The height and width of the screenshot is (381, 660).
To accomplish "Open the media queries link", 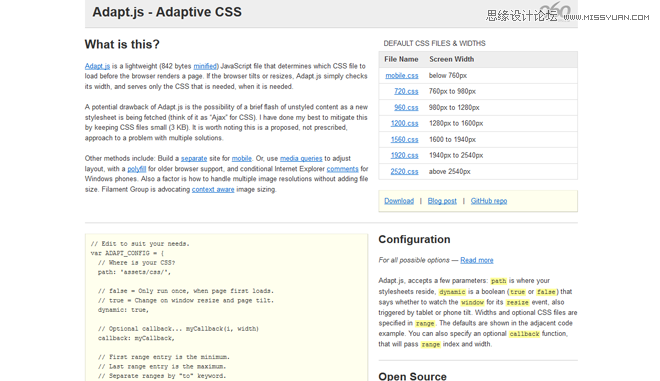I will (x=301, y=158).
